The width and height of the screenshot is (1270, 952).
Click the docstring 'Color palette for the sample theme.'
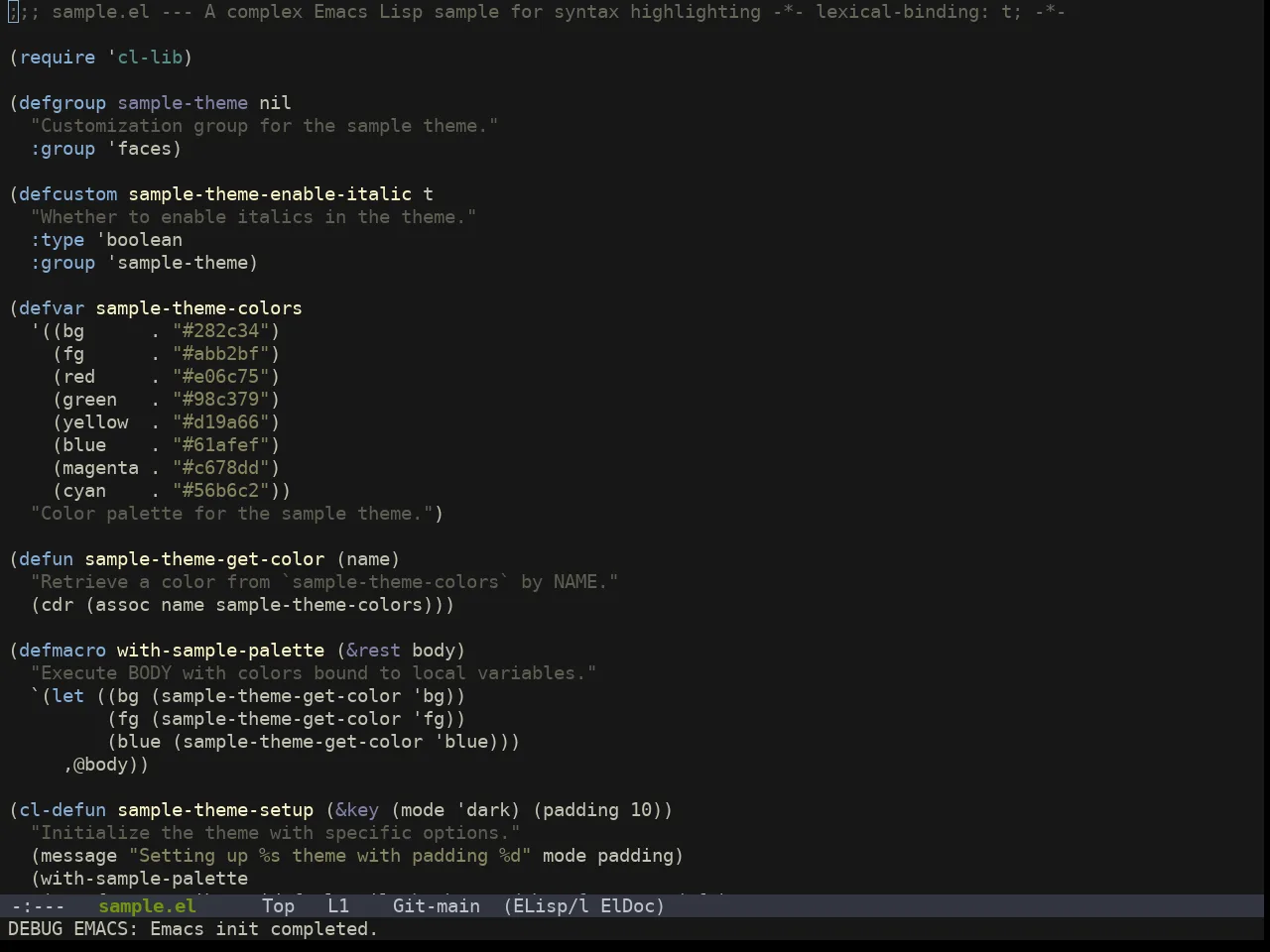[232, 514]
